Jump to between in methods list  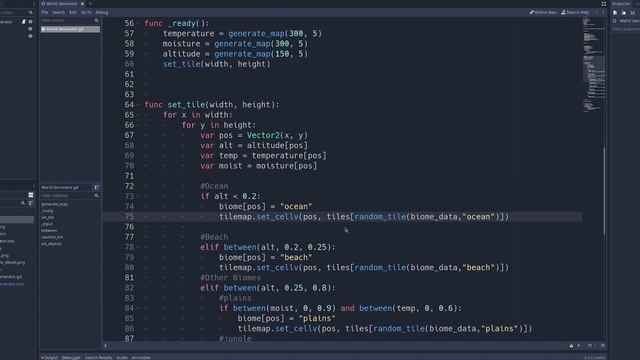click(49, 231)
